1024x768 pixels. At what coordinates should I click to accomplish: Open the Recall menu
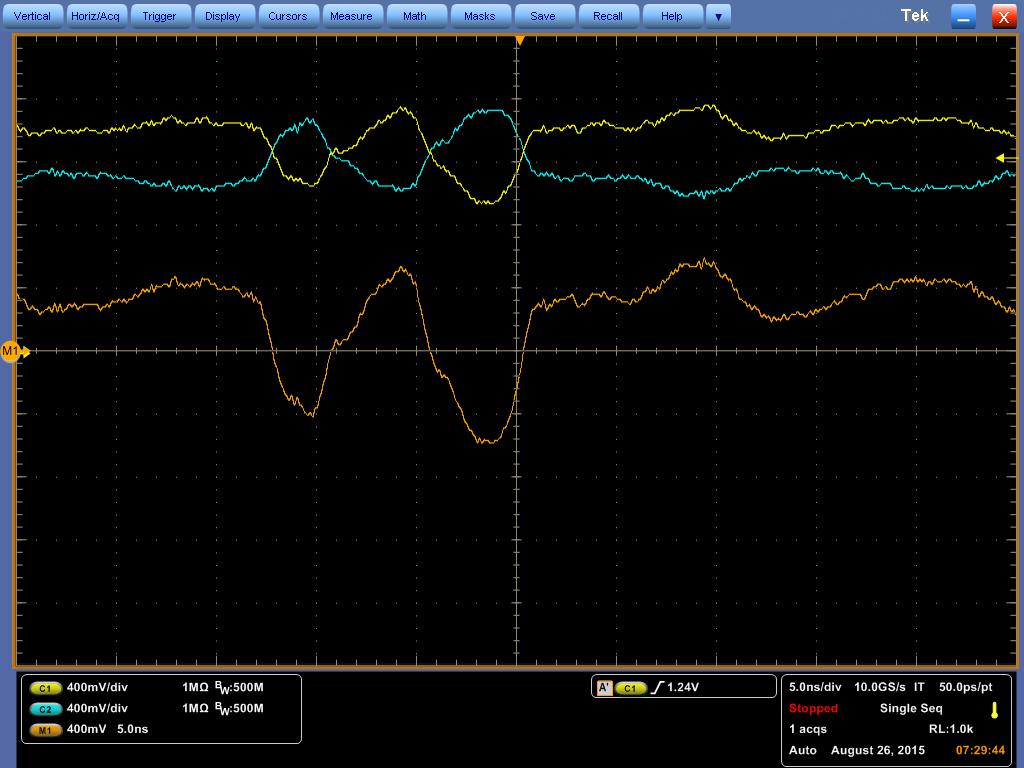607,16
